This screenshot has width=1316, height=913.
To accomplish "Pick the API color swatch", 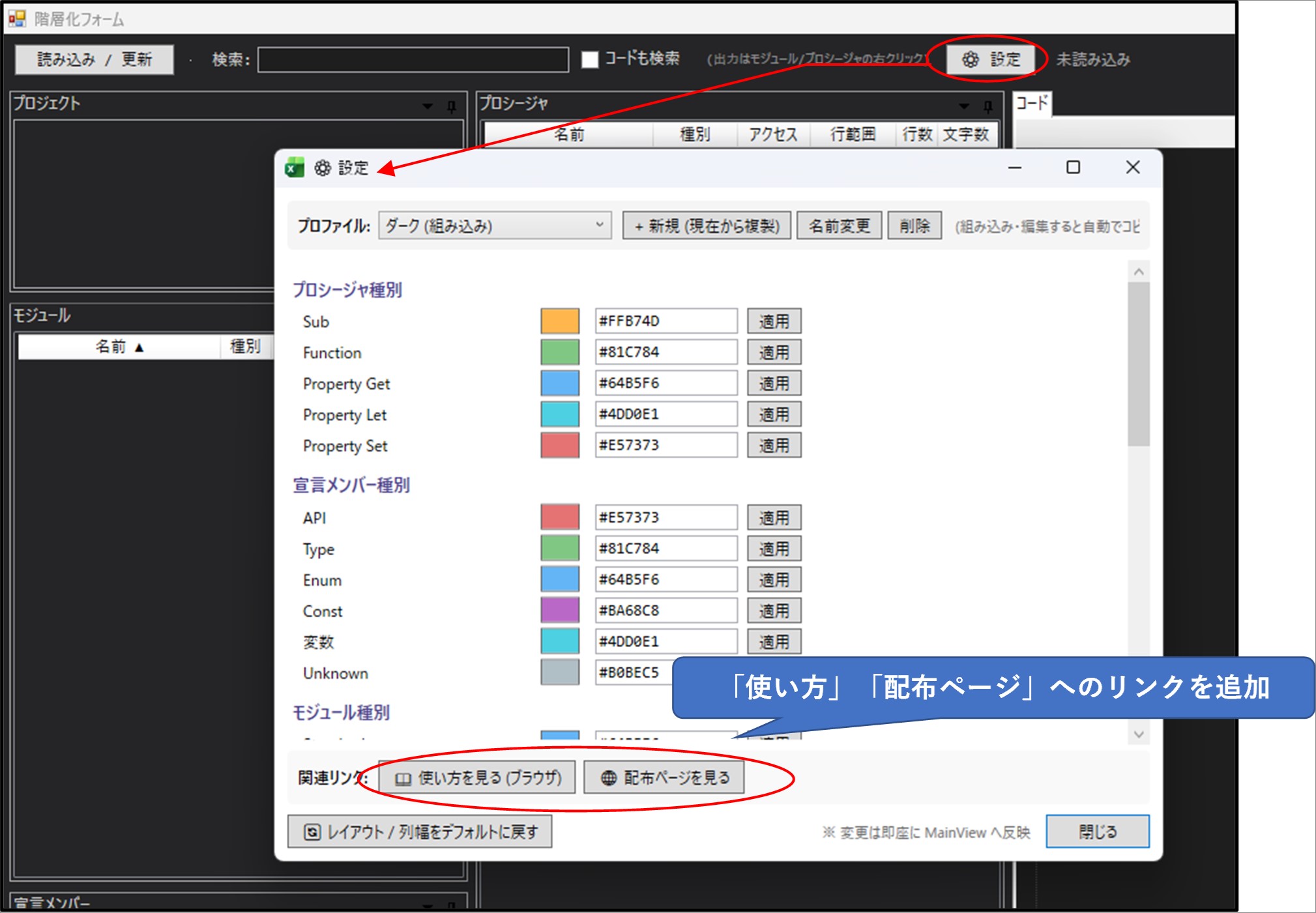I will 560,517.
